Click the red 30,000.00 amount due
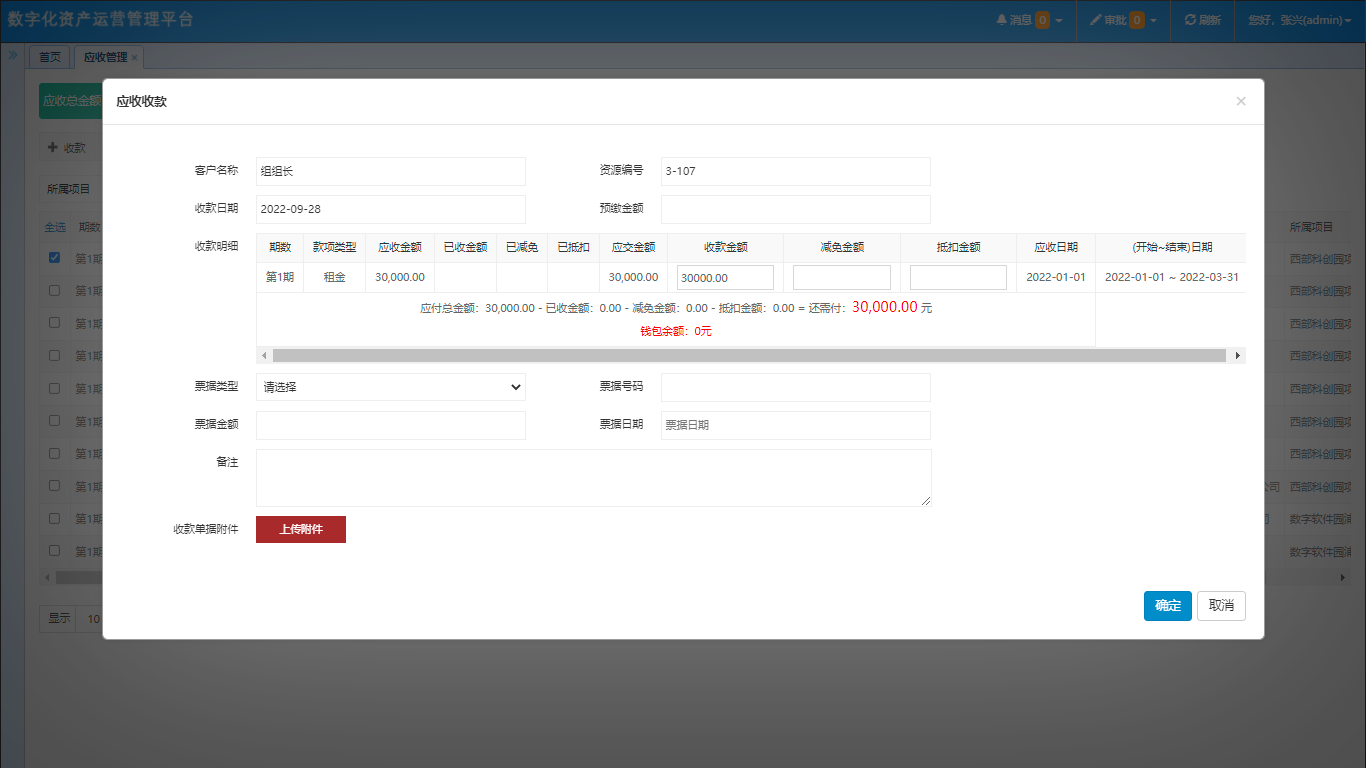The height and width of the screenshot is (768, 1366). tap(885, 307)
